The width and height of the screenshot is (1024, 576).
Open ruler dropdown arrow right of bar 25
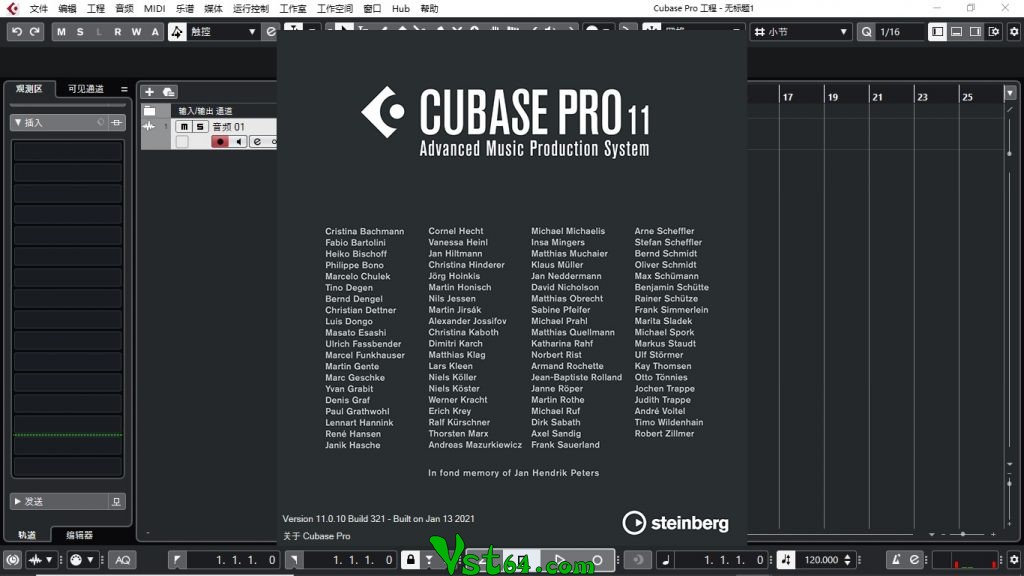(1010, 93)
